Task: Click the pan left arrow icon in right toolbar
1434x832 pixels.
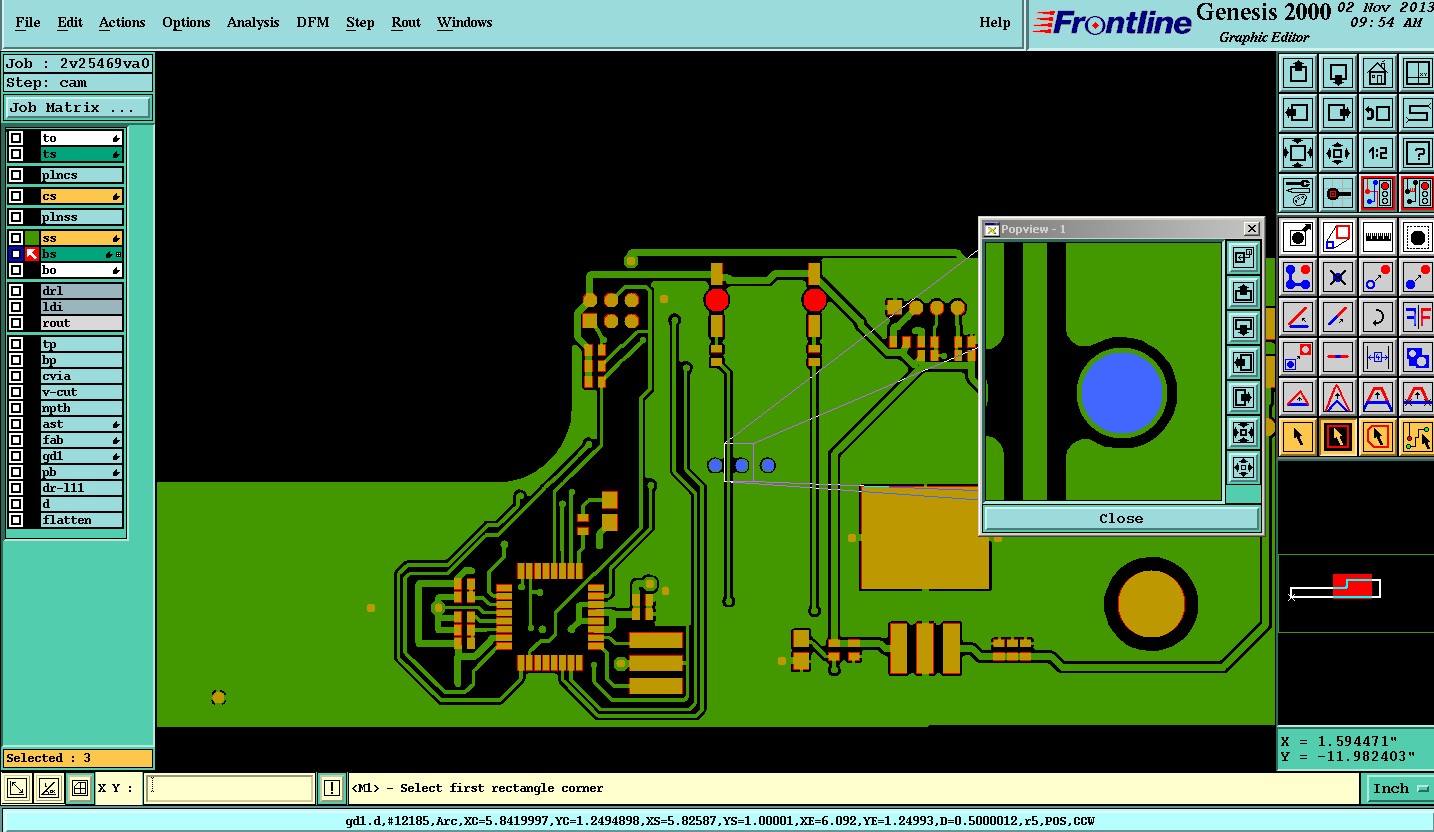Action: point(1298,113)
